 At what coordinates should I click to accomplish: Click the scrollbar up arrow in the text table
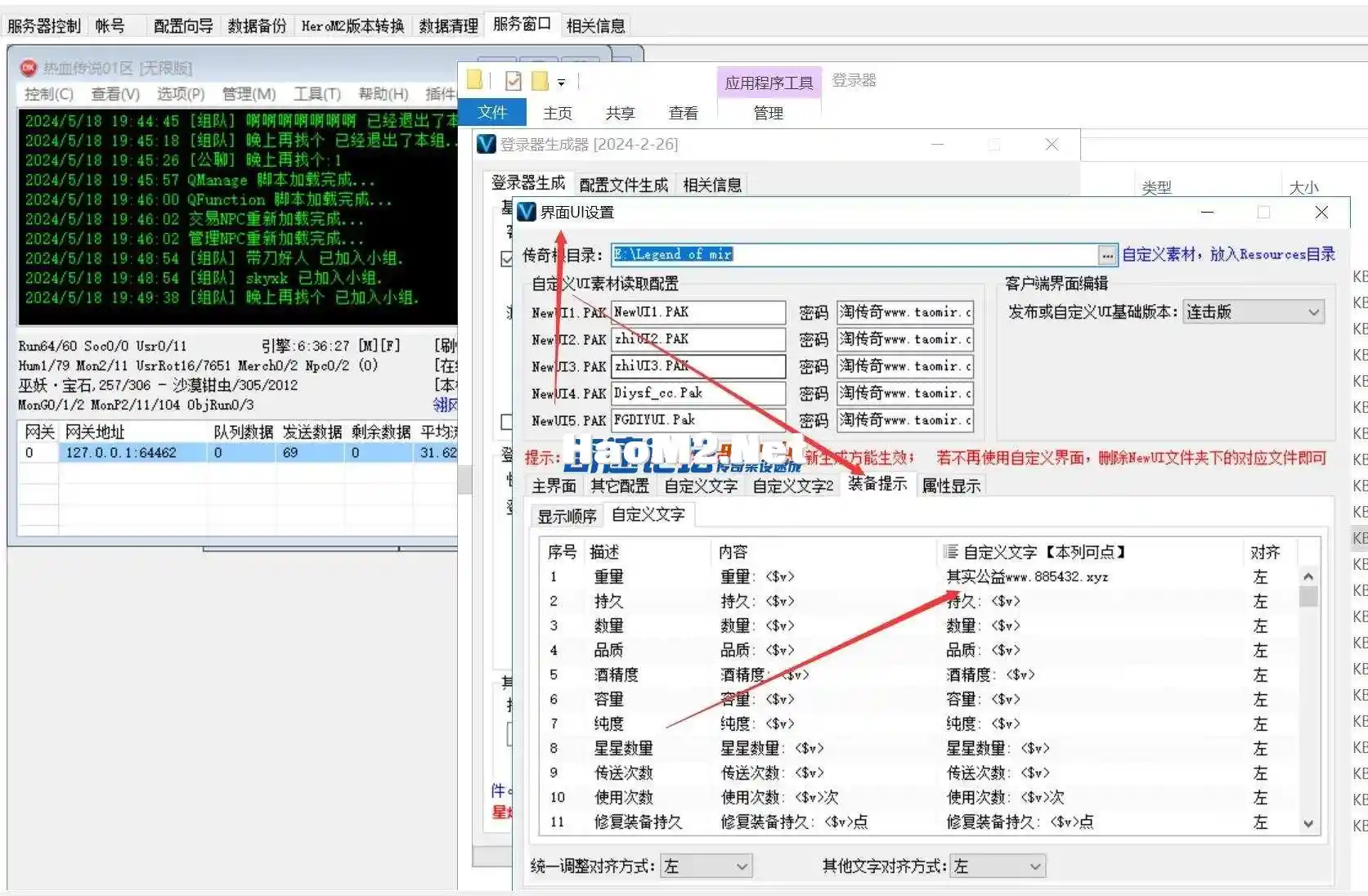coord(1308,576)
